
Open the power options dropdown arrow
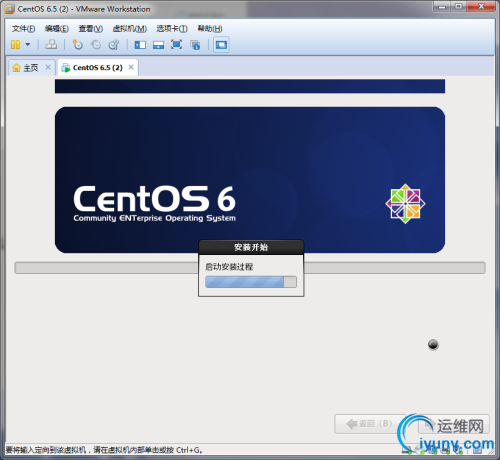tap(28, 44)
